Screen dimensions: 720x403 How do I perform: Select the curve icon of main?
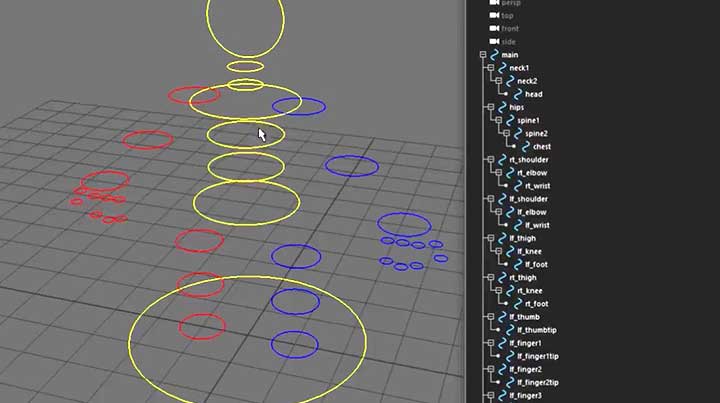pos(495,55)
